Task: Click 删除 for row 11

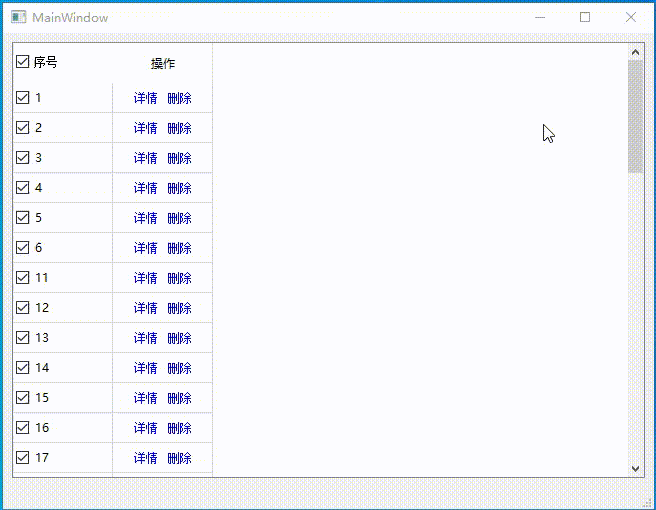Action: coord(179,278)
